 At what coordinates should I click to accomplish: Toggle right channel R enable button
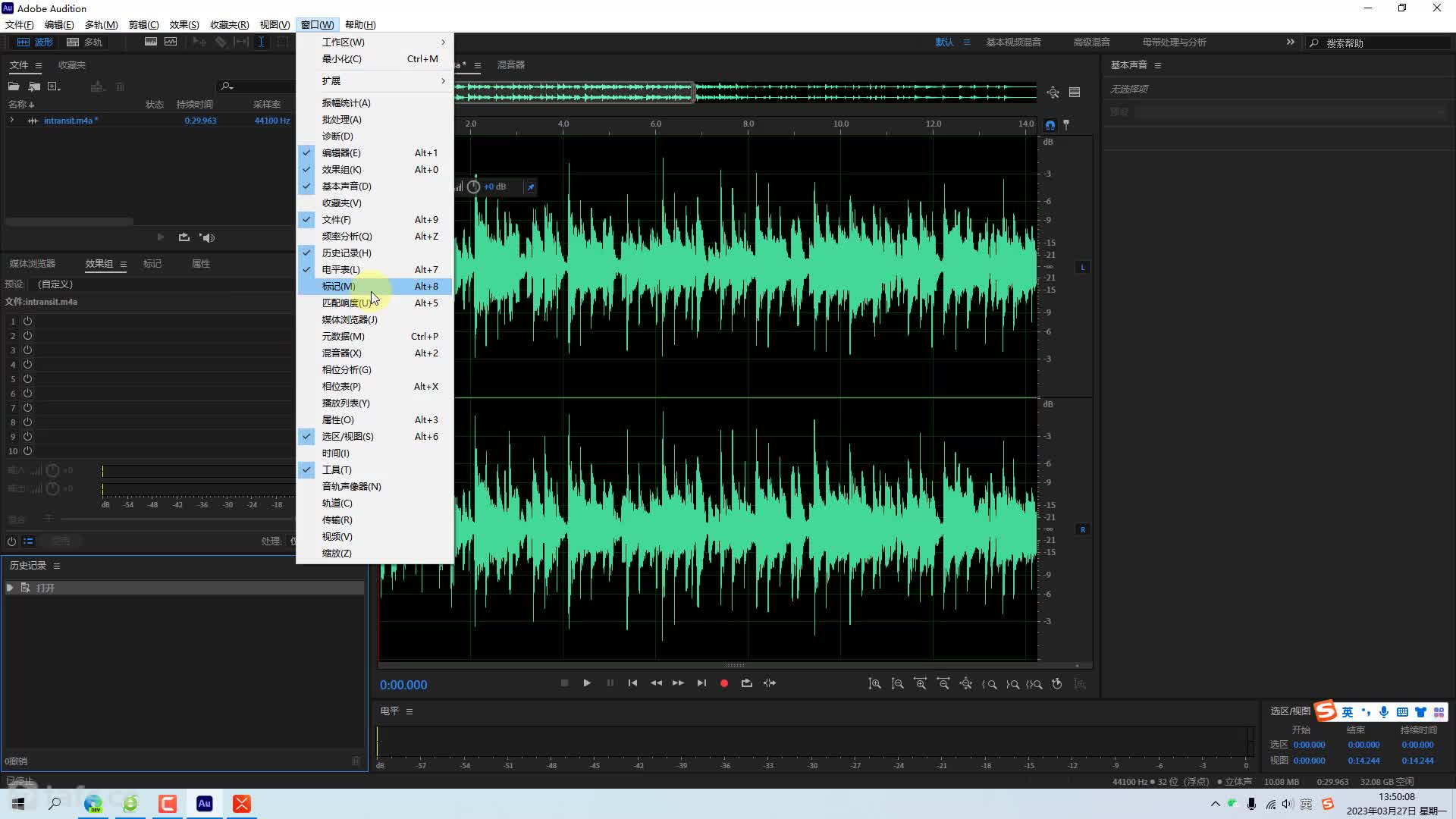click(x=1083, y=529)
